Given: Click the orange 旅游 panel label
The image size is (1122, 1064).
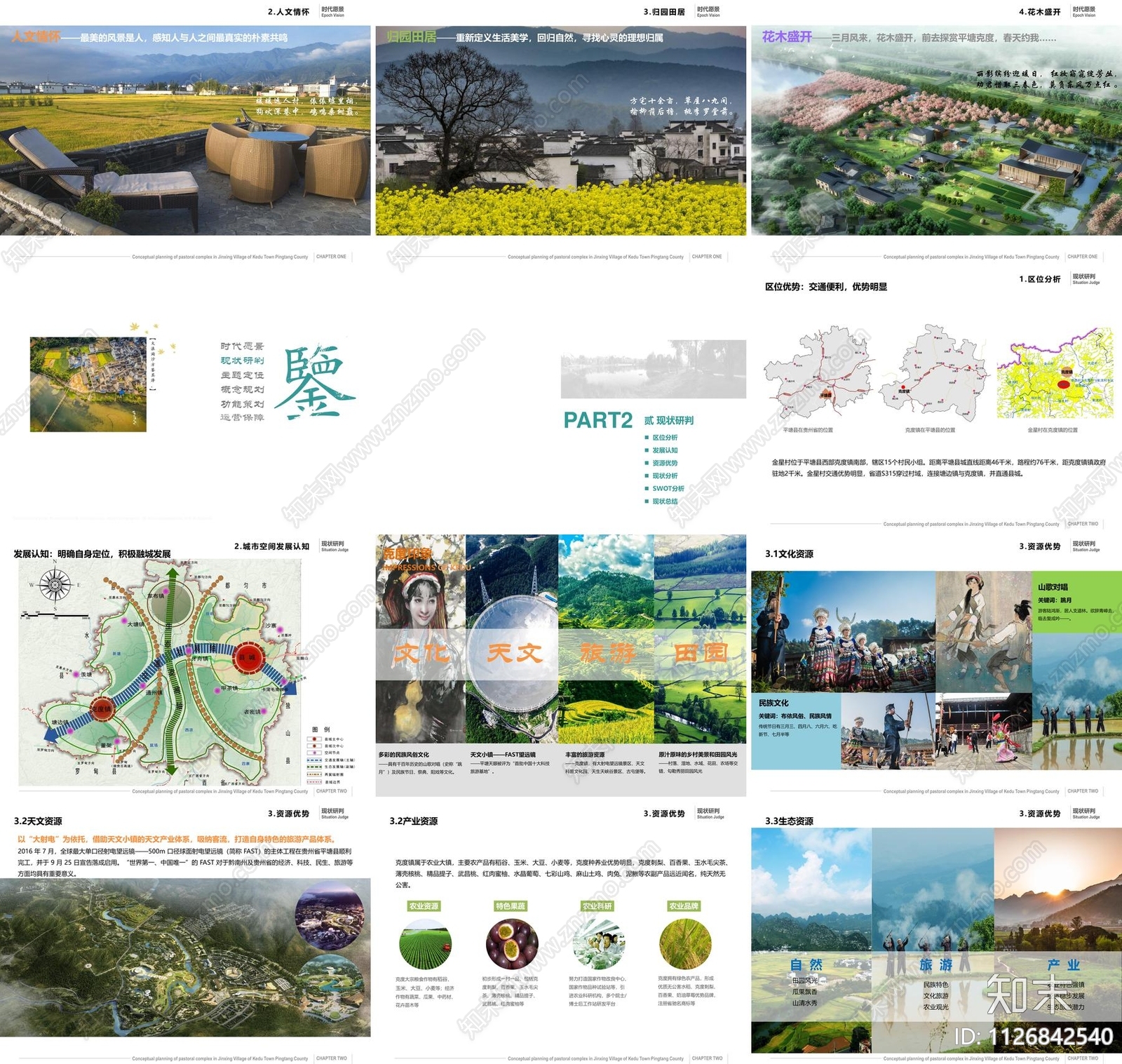Looking at the screenshot, I should pyautogui.click(x=607, y=654).
